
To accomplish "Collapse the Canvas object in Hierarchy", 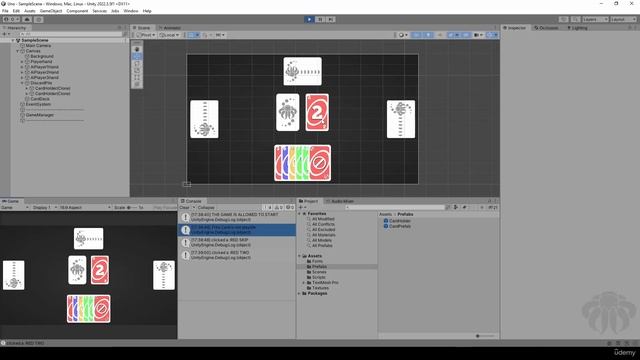I will (18, 51).
